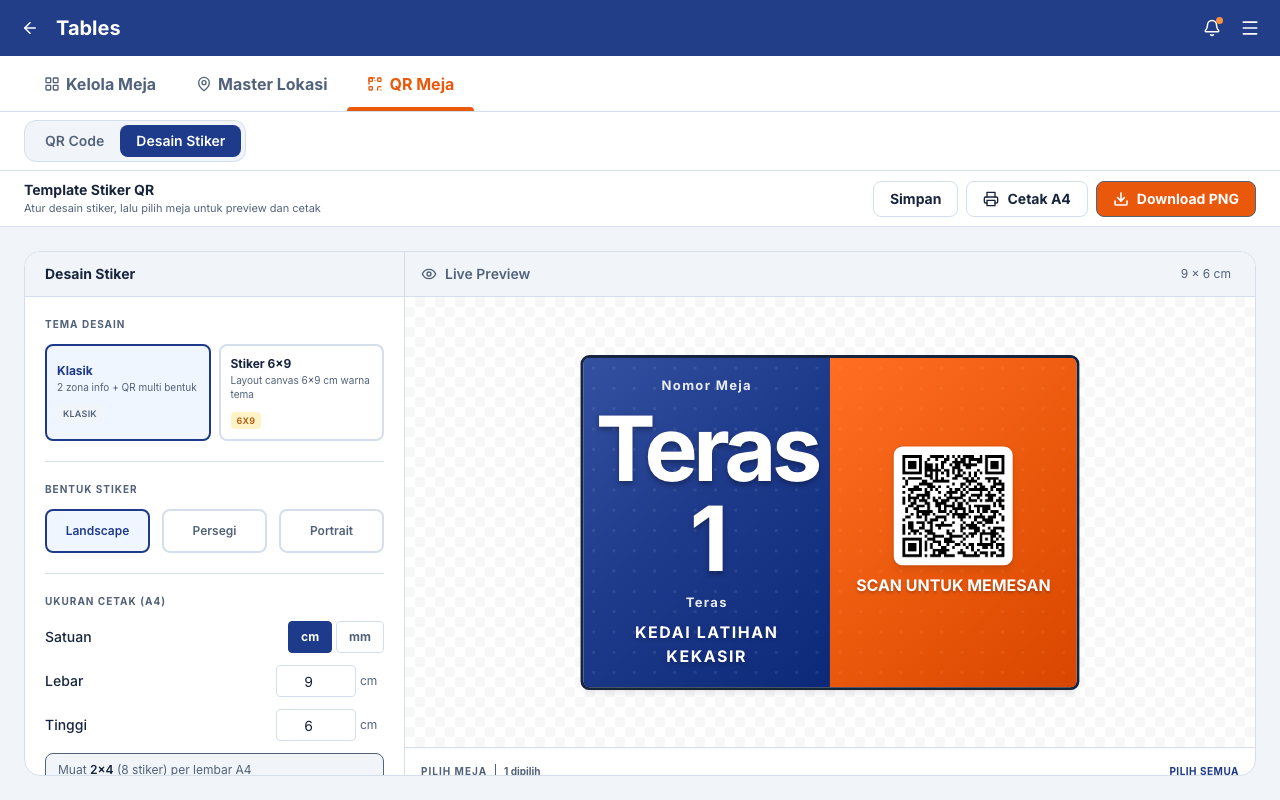The image size is (1280, 800).
Task: Click the 'Template Stiker QR' heading
Action: [x=89, y=190]
